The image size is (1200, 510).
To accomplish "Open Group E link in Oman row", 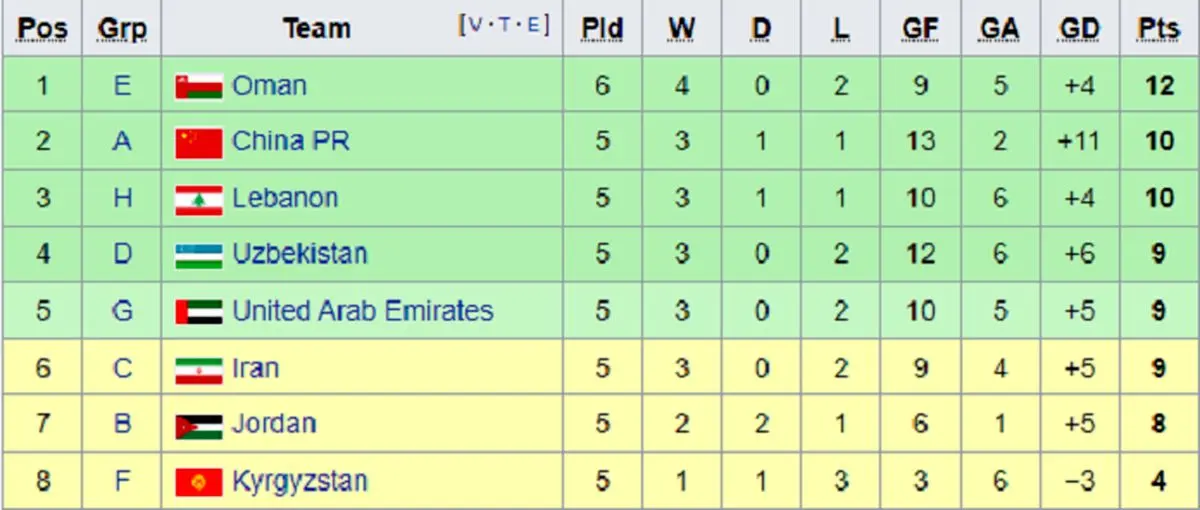I will tap(122, 86).
